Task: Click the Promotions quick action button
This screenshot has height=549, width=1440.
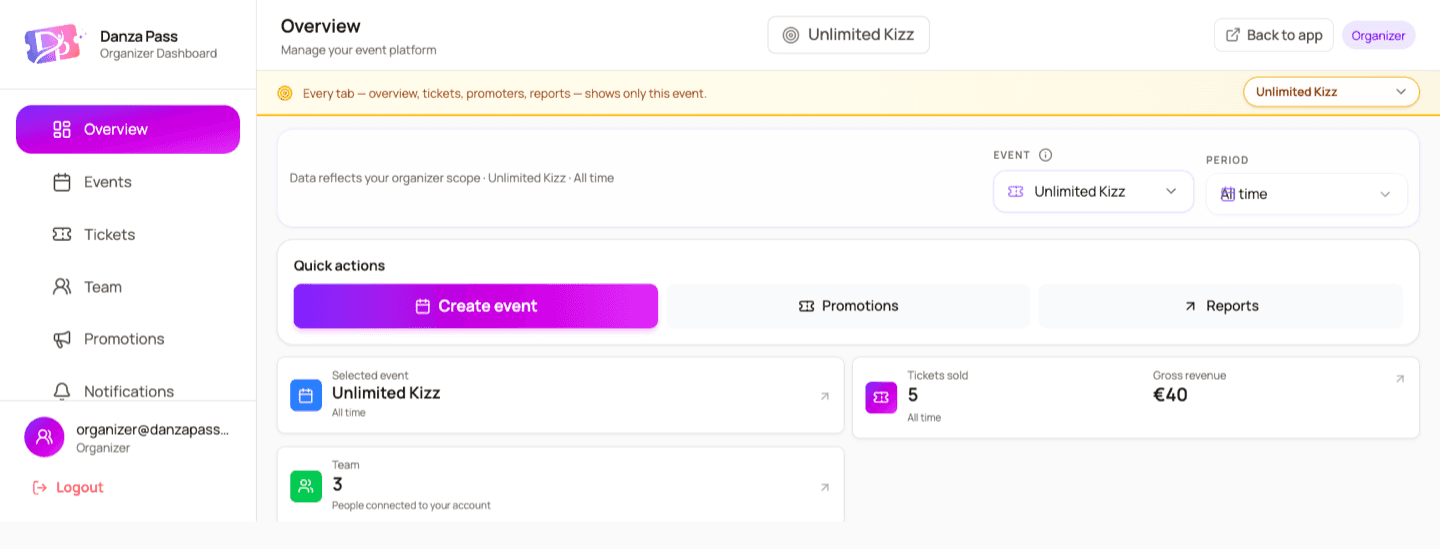Action: (849, 306)
